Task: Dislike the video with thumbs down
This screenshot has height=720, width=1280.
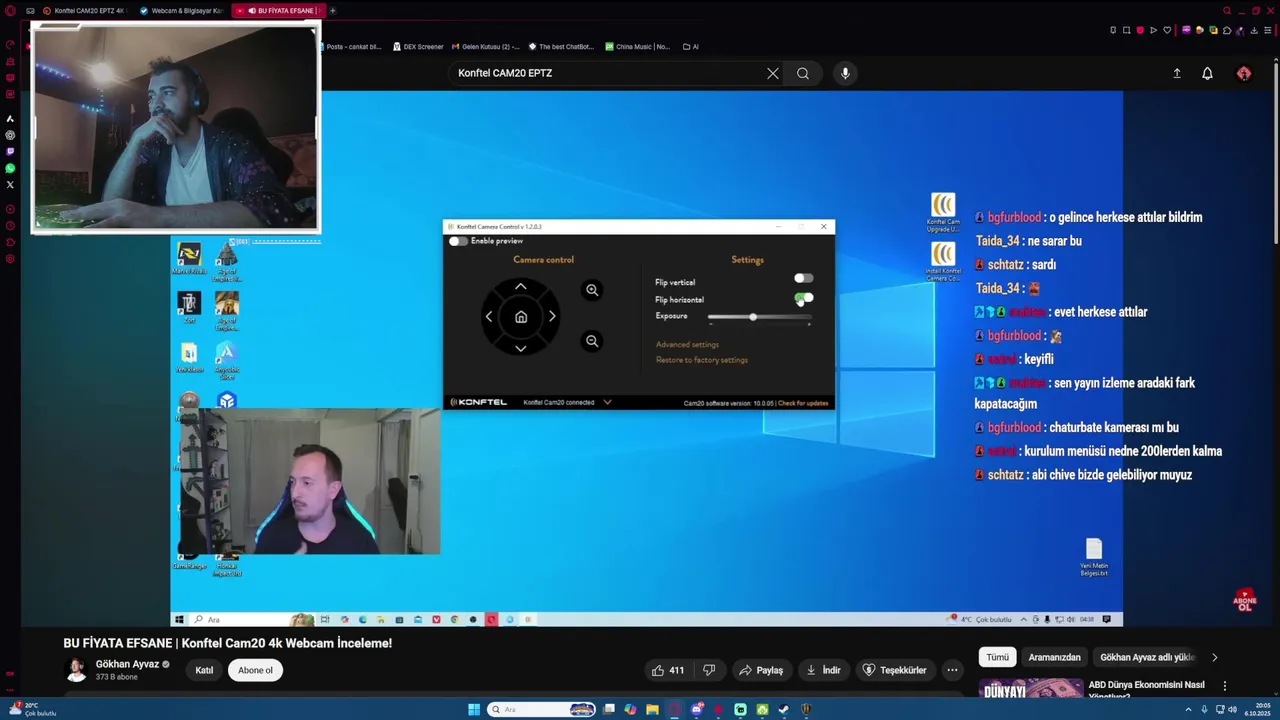Action: point(709,670)
